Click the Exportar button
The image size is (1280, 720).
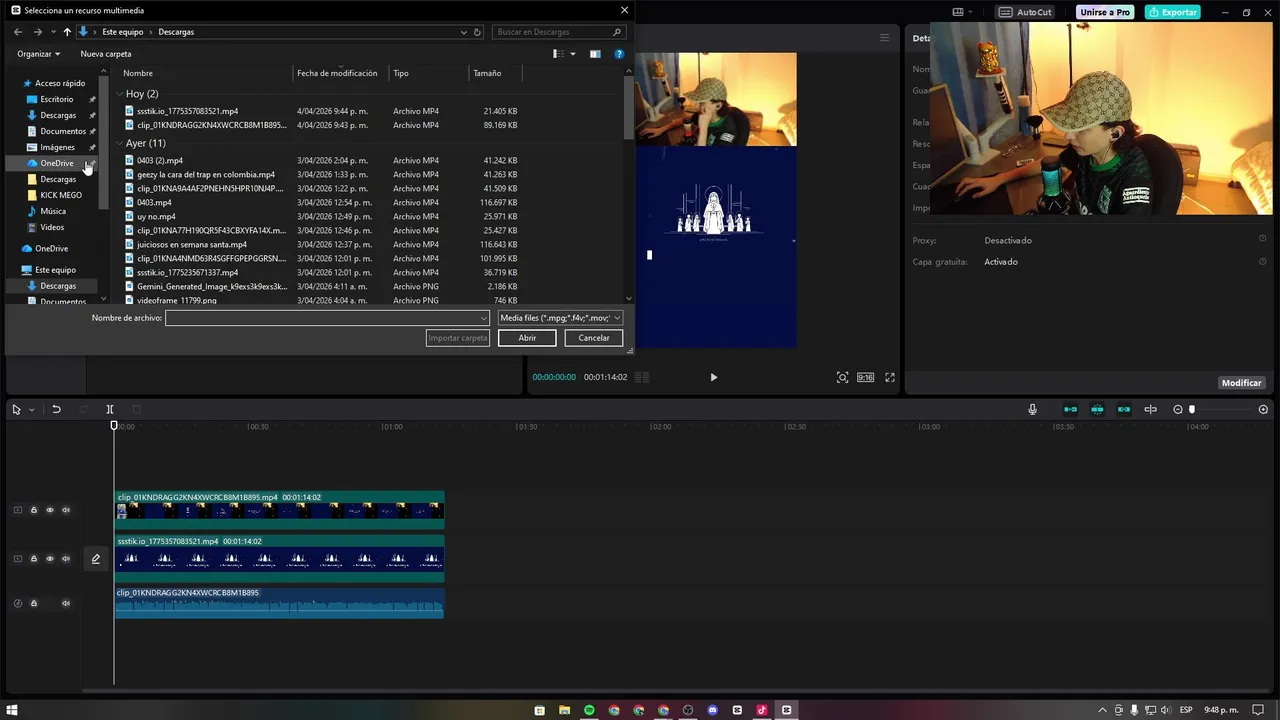1173,12
